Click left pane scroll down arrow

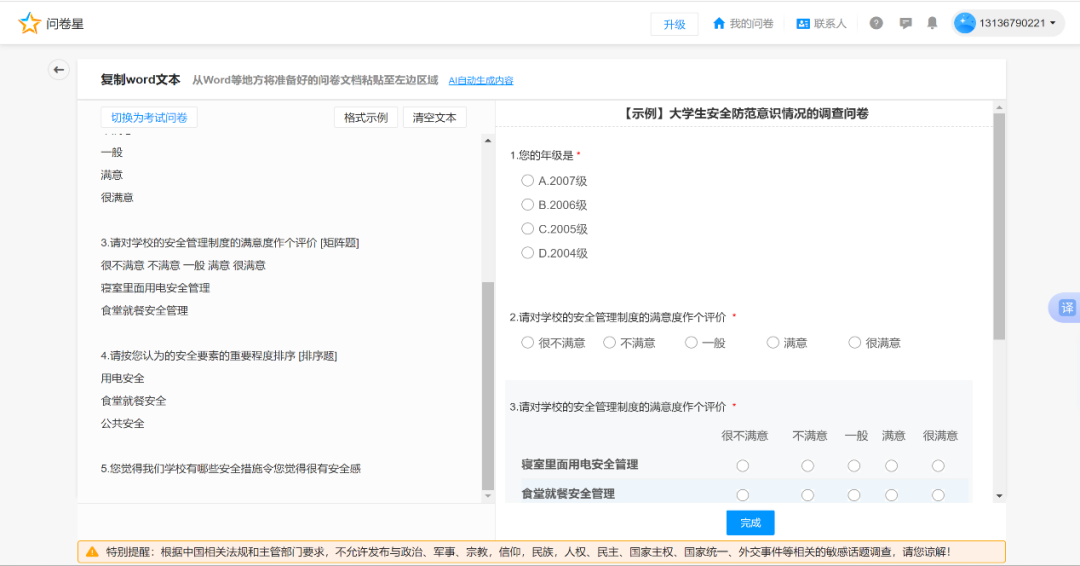[488, 496]
